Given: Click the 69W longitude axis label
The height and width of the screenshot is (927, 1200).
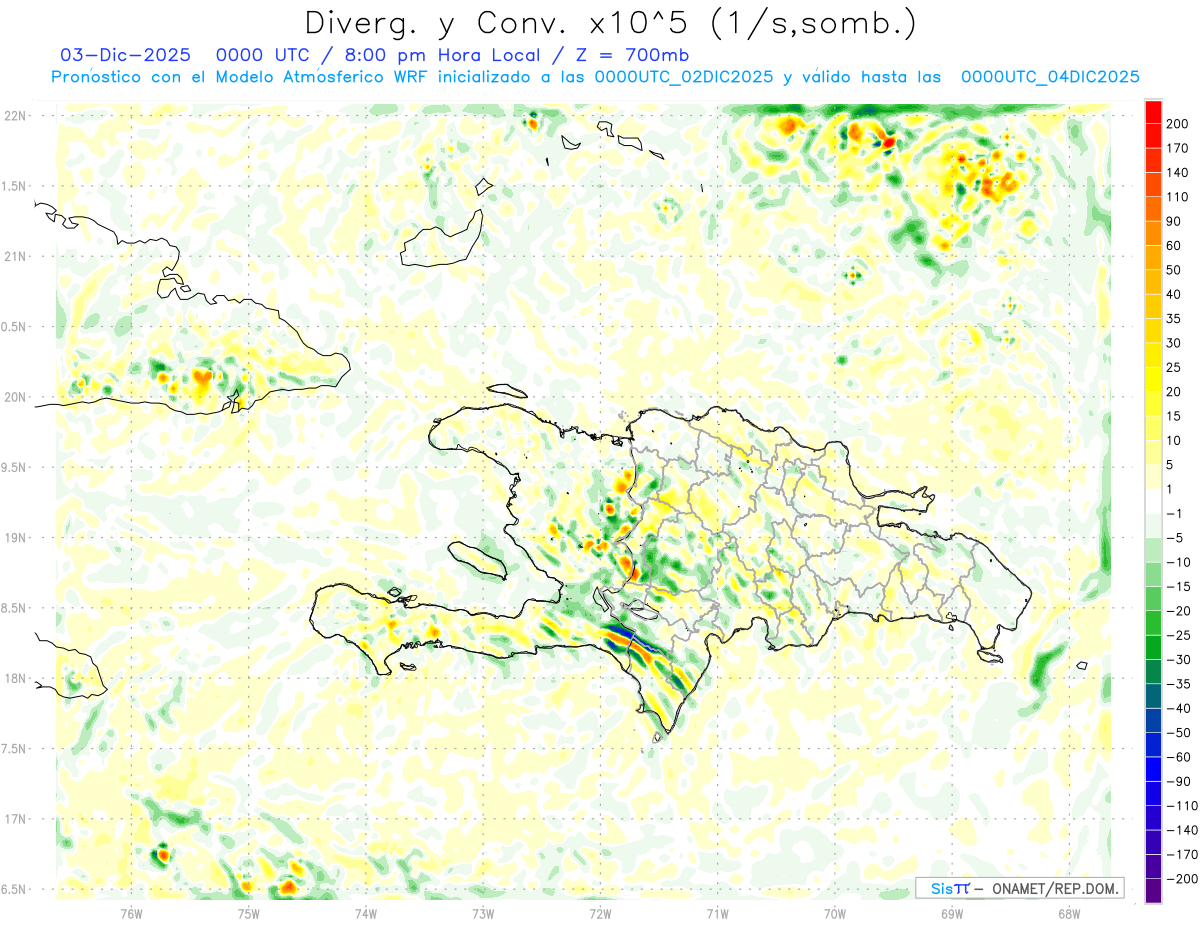Looking at the screenshot, I should coord(952,913).
